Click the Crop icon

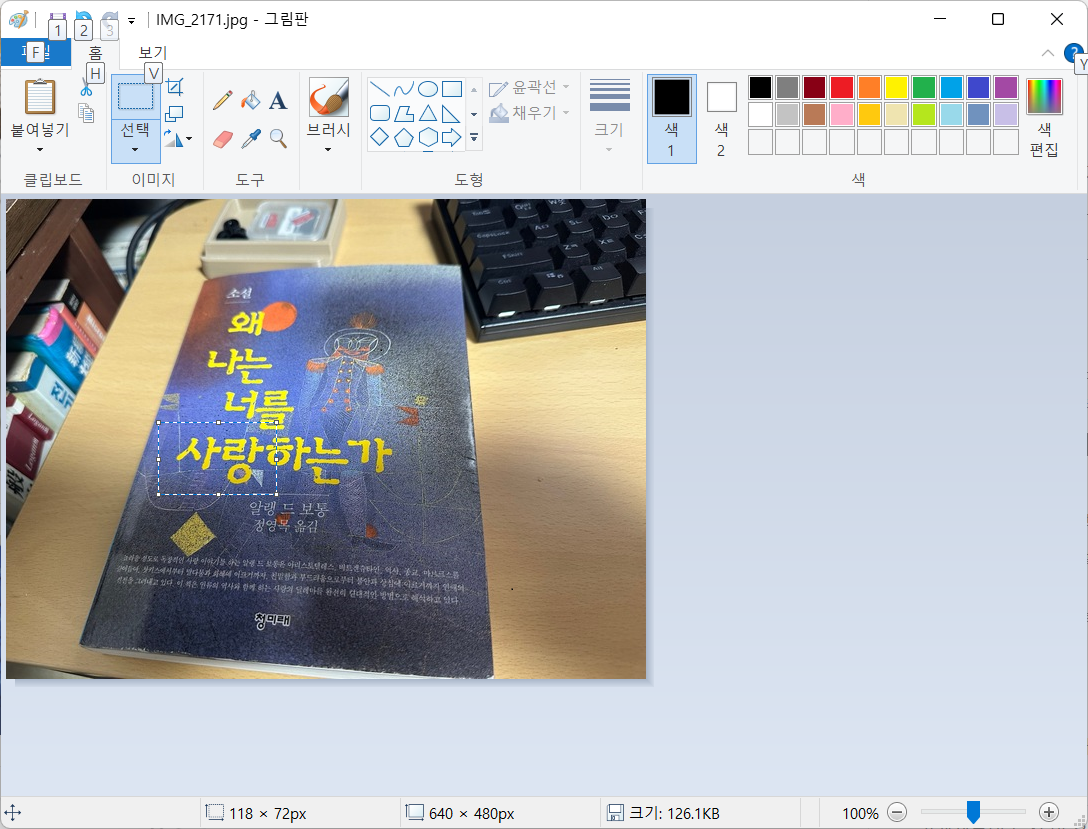click(175, 87)
